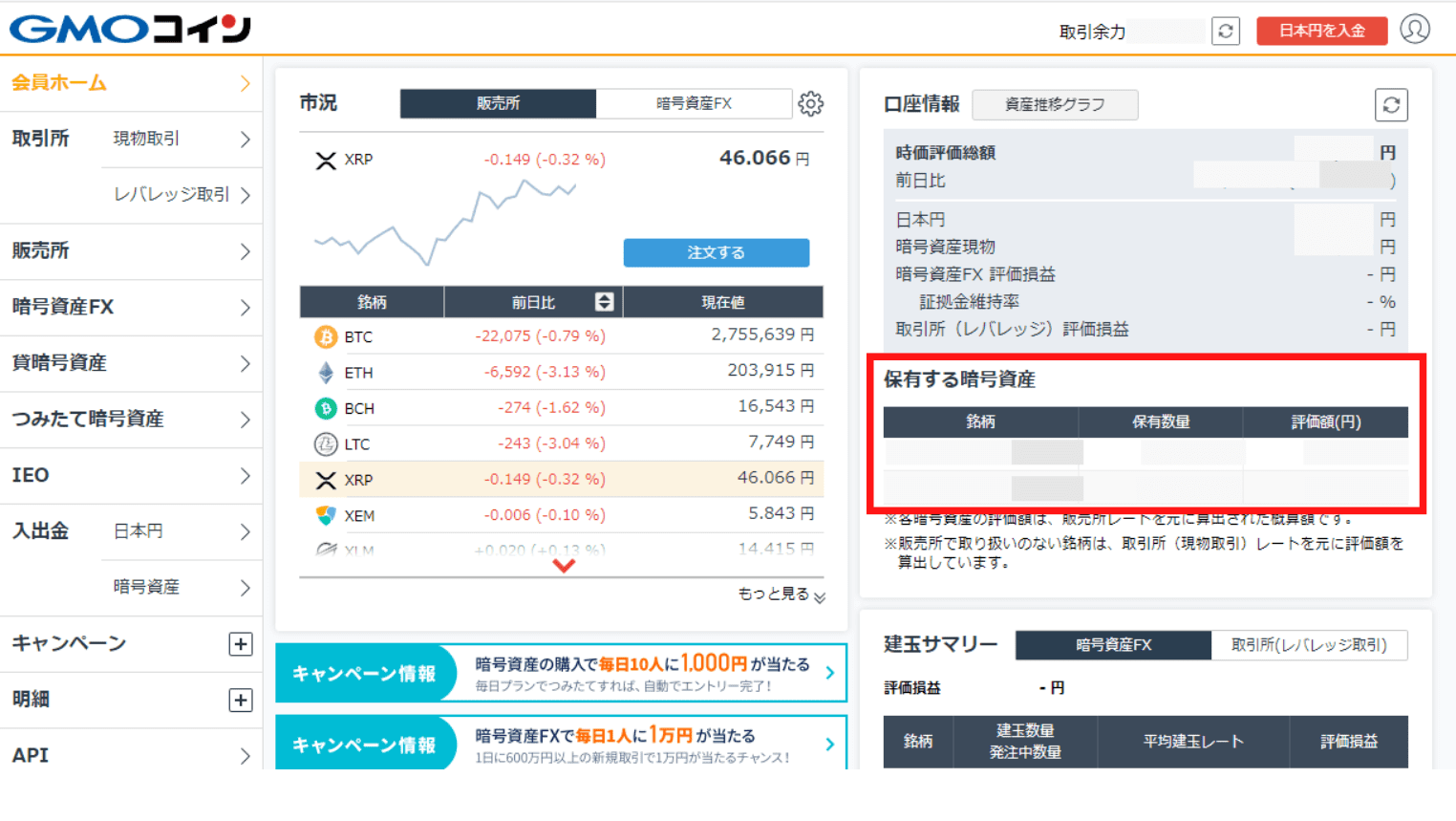Click the sort icon in 前日比 header
Screen dimensions: 1456x821
coord(604,302)
